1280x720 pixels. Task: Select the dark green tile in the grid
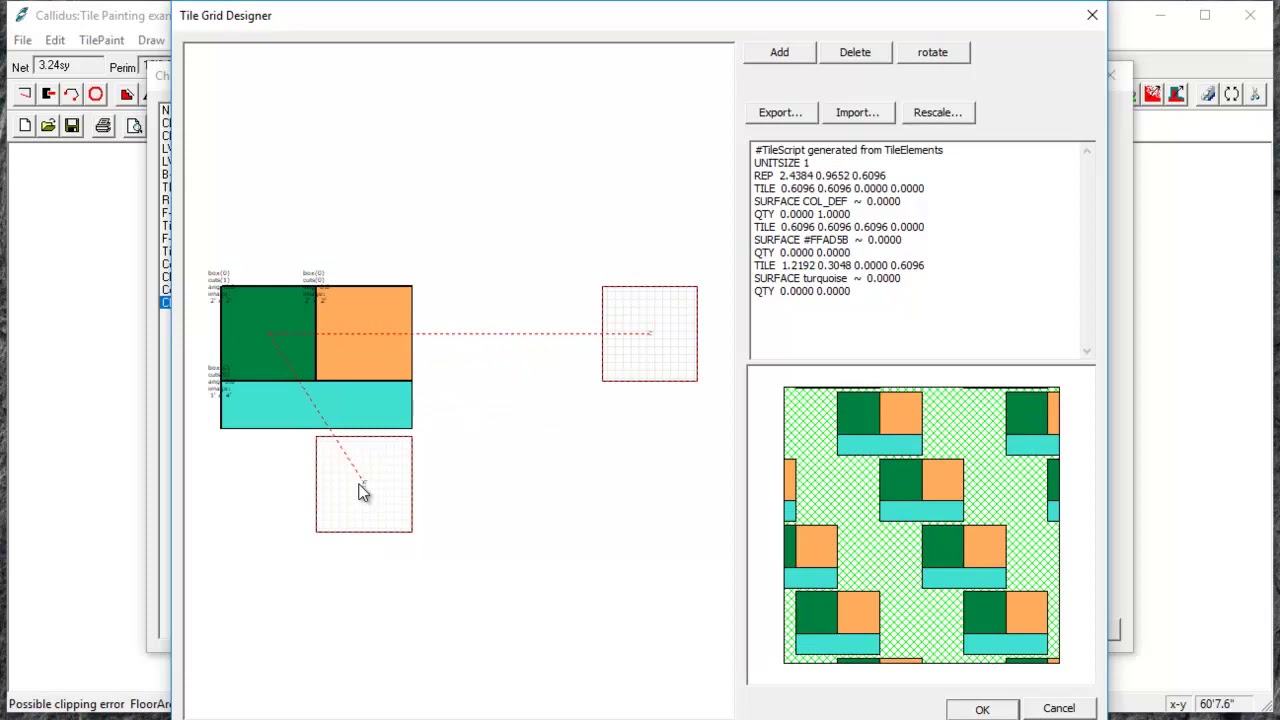pyautogui.click(x=268, y=333)
